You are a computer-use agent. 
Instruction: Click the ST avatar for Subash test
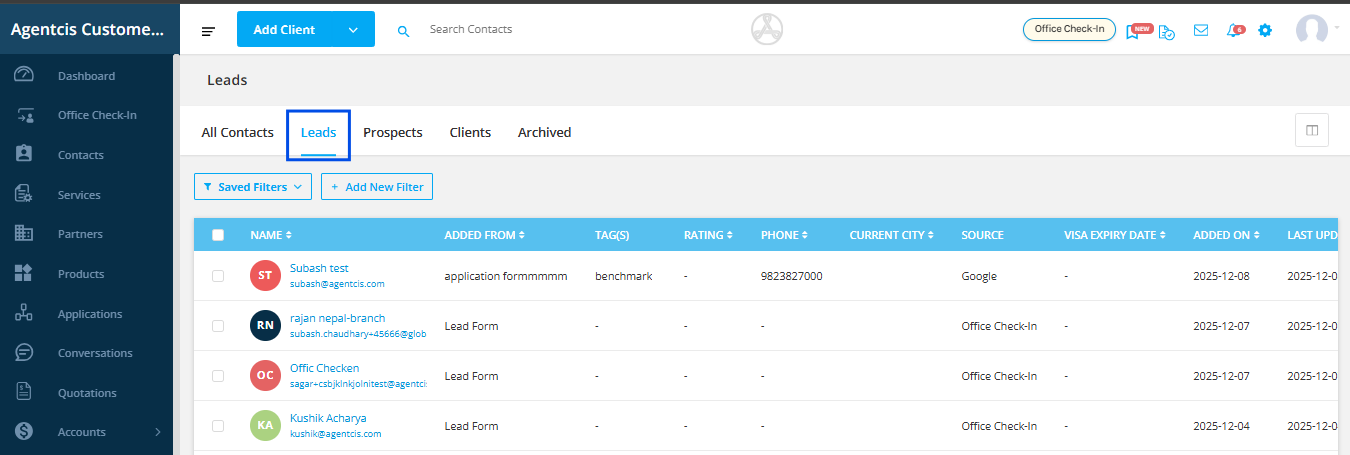(265, 275)
